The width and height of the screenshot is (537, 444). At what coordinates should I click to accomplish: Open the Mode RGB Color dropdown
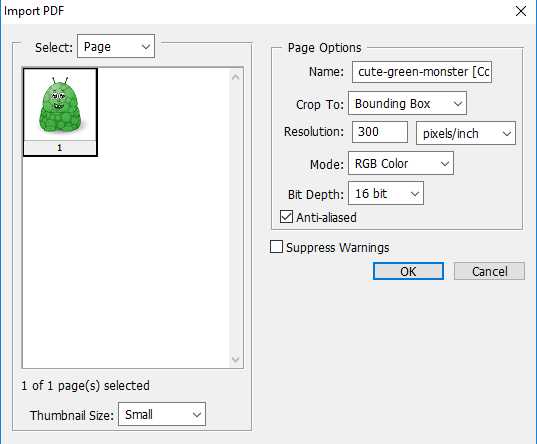coord(401,163)
